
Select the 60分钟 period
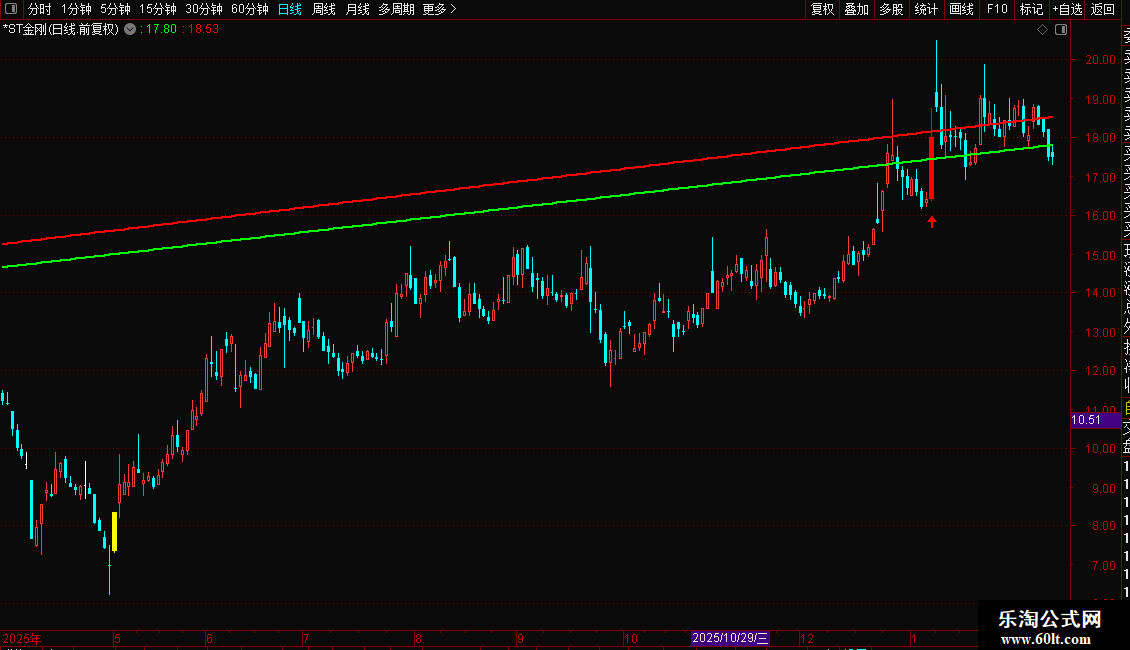[250, 9]
